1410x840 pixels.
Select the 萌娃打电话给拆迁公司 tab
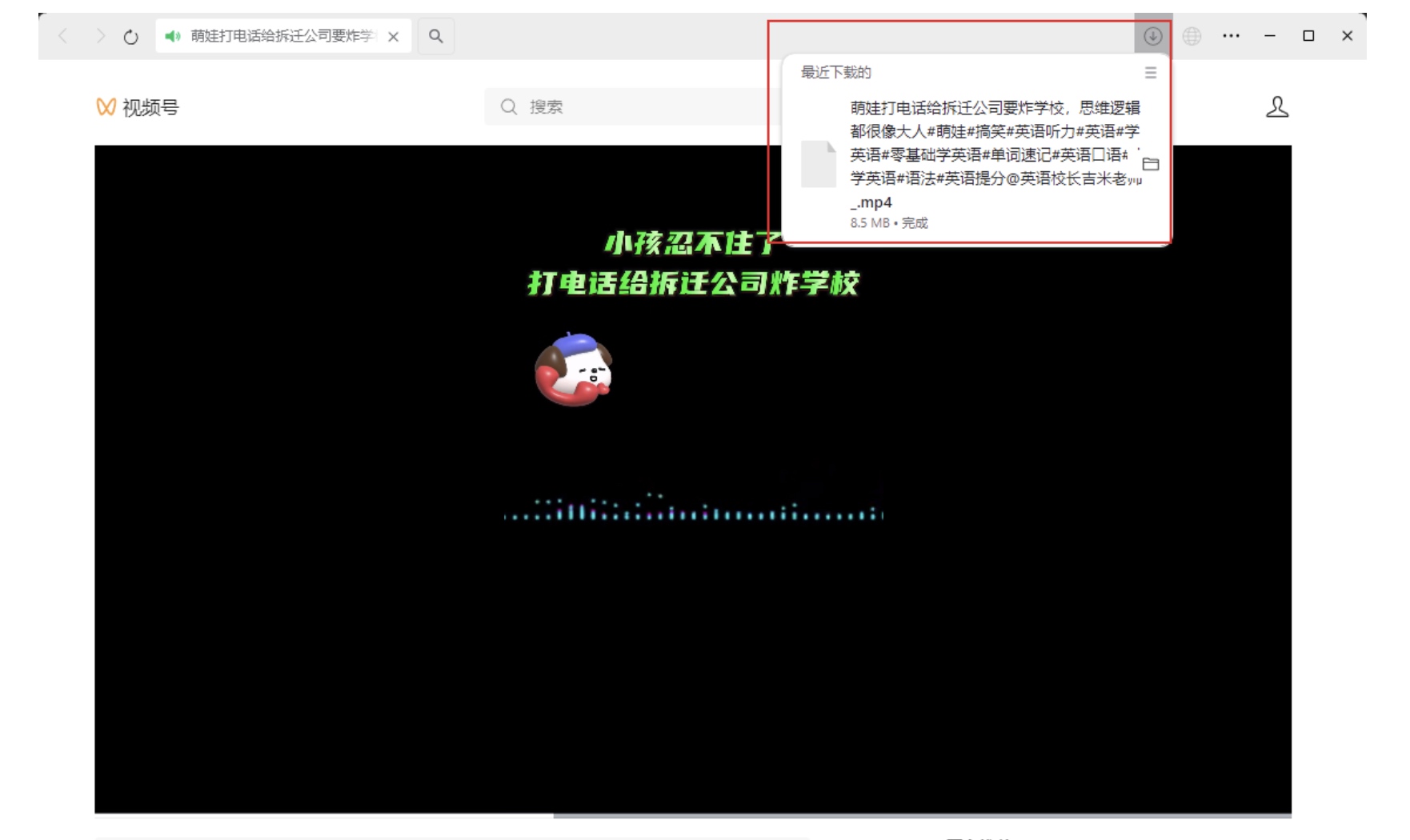[x=283, y=36]
